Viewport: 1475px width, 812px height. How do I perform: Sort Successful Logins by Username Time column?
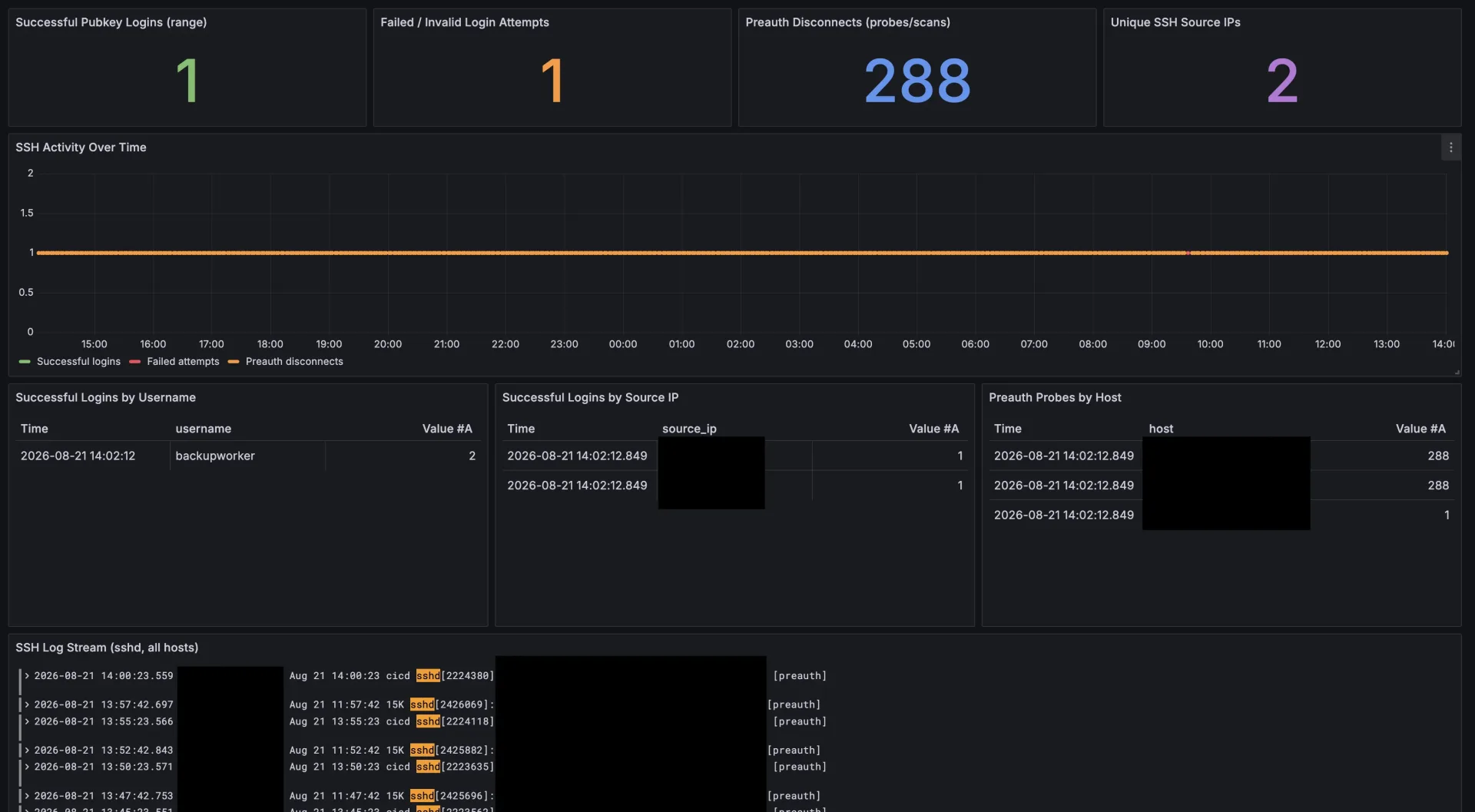(x=34, y=429)
